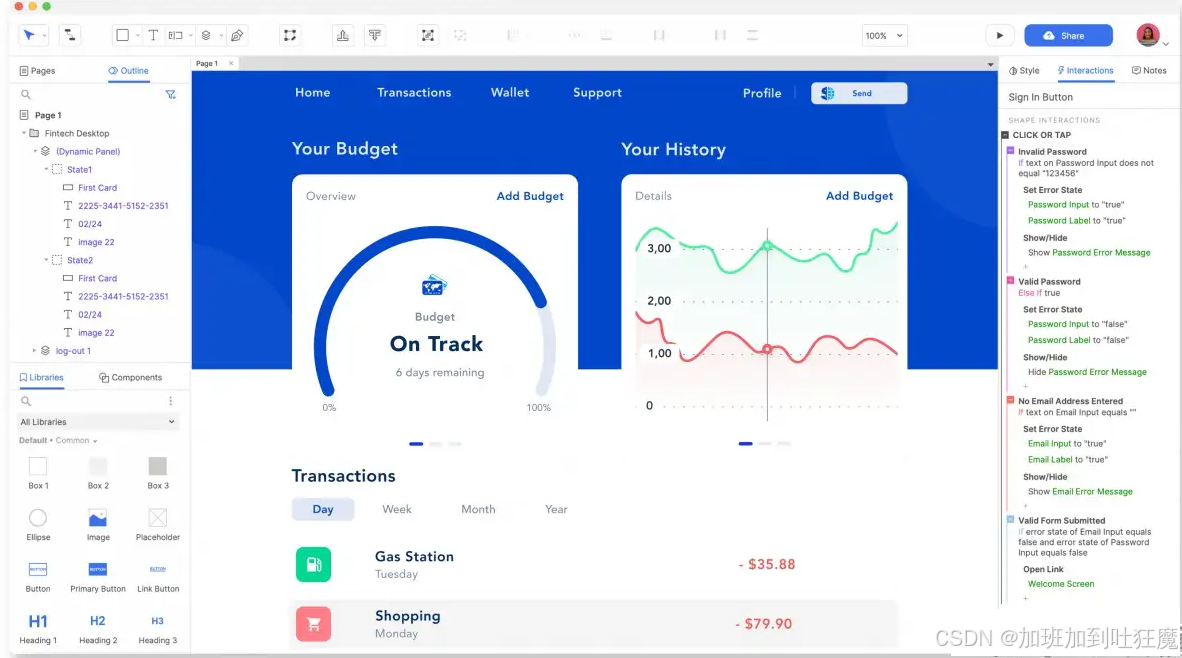
Task: Pick the Ellipse widget from the library
Action: click(x=38, y=518)
